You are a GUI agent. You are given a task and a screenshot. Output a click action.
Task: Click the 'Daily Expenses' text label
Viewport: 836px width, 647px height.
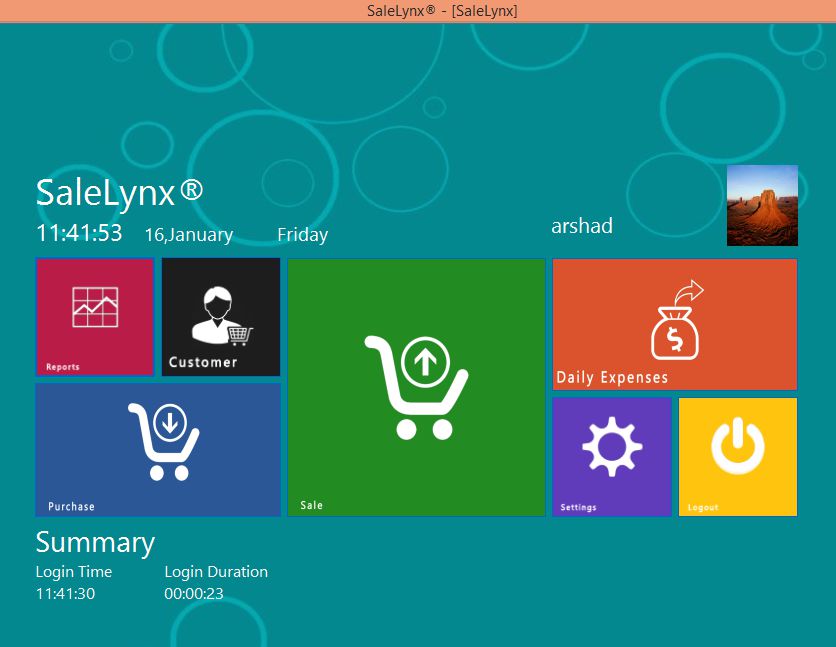point(612,377)
